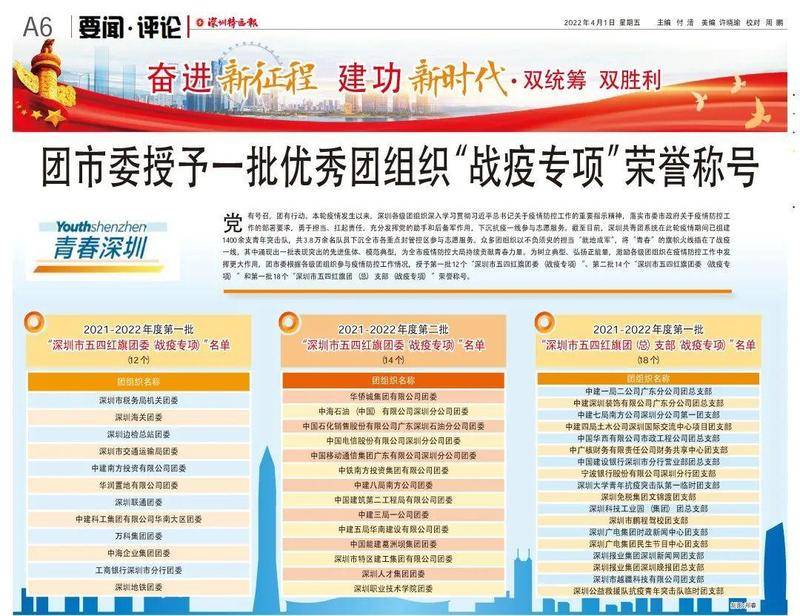Screen dimensions: 800x616
Task: Select the row "深圳公益救援队抗疫青年突击队临时团支部"
Action: tap(648, 591)
